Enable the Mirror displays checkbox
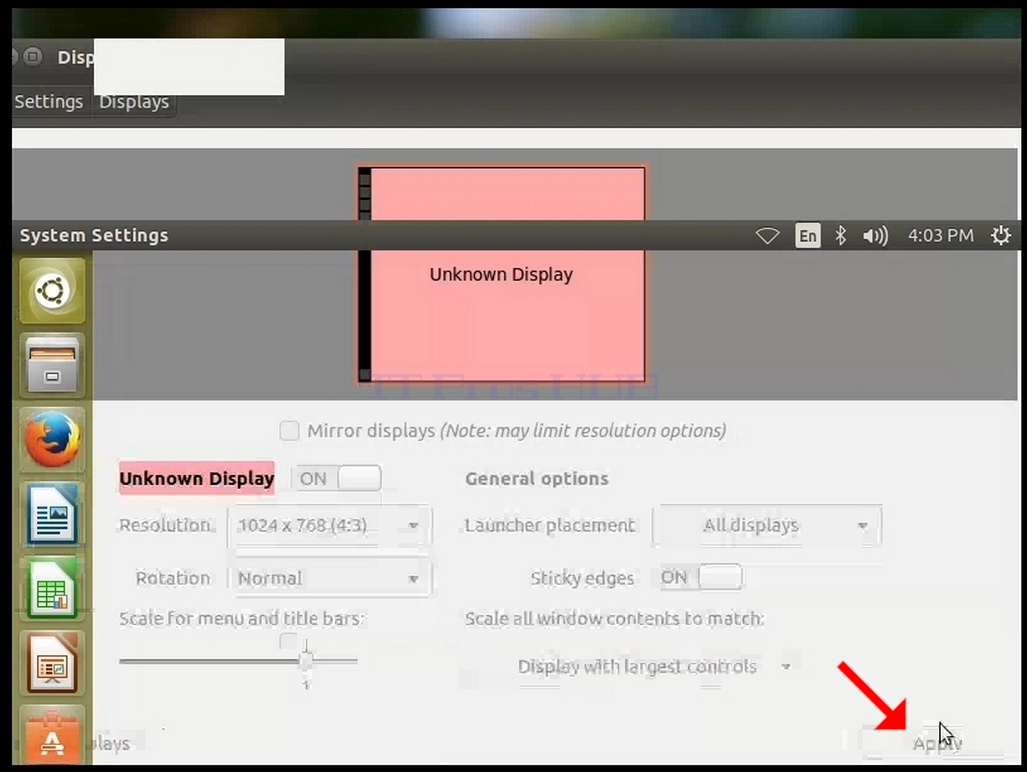The width and height of the screenshot is (1027, 772). pyautogui.click(x=289, y=431)
